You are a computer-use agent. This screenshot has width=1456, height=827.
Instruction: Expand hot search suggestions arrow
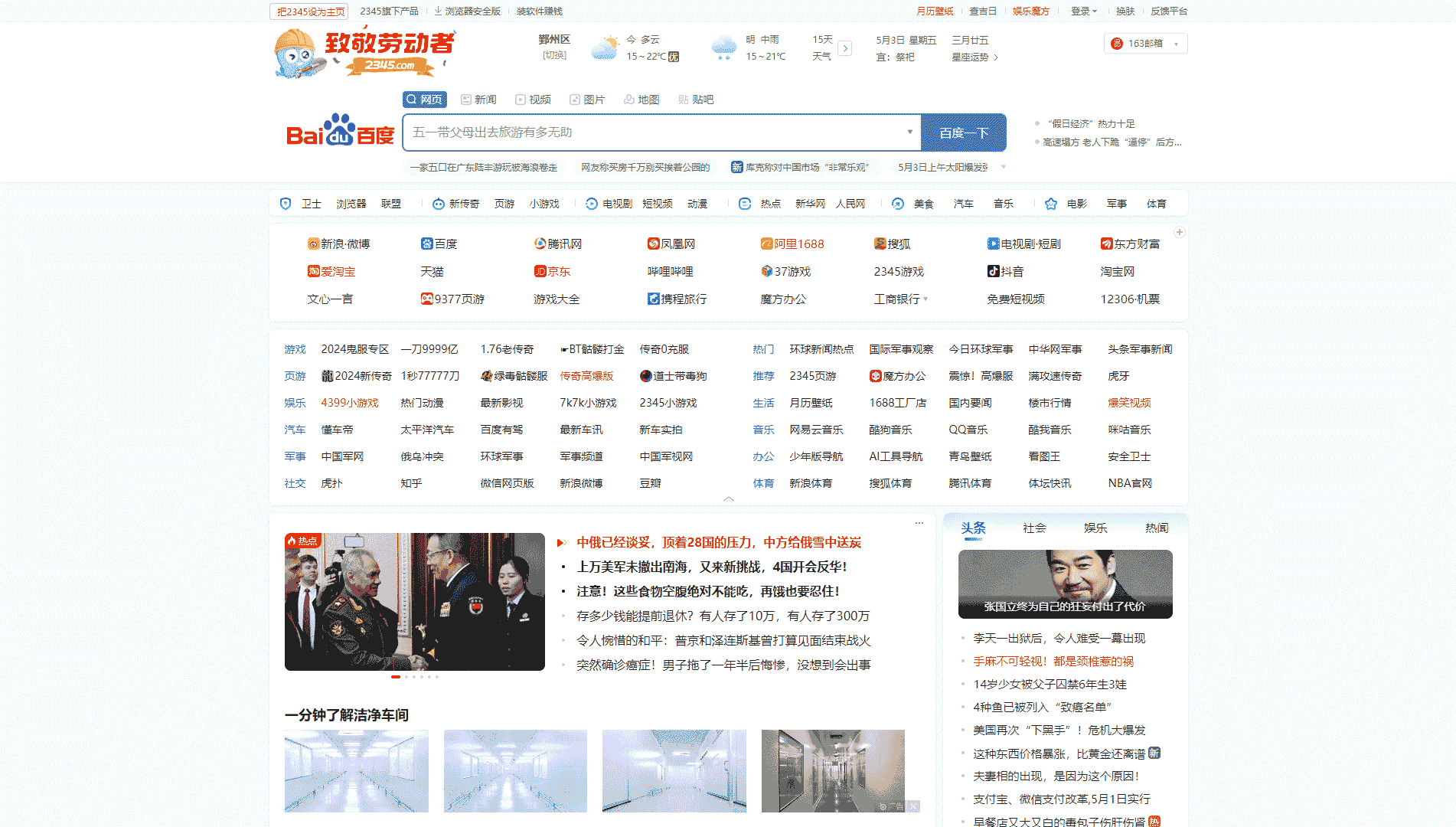click(1004, 167)
